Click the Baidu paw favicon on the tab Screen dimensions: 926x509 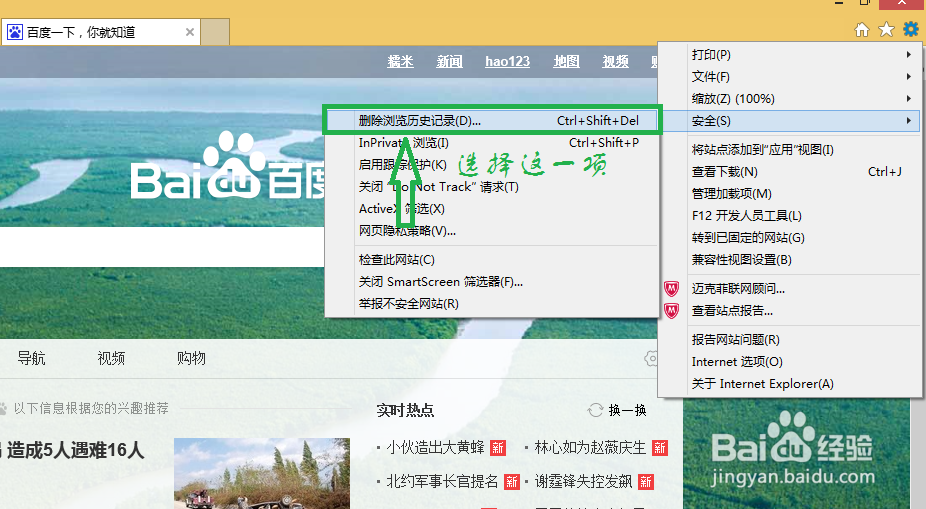(14, 32)
